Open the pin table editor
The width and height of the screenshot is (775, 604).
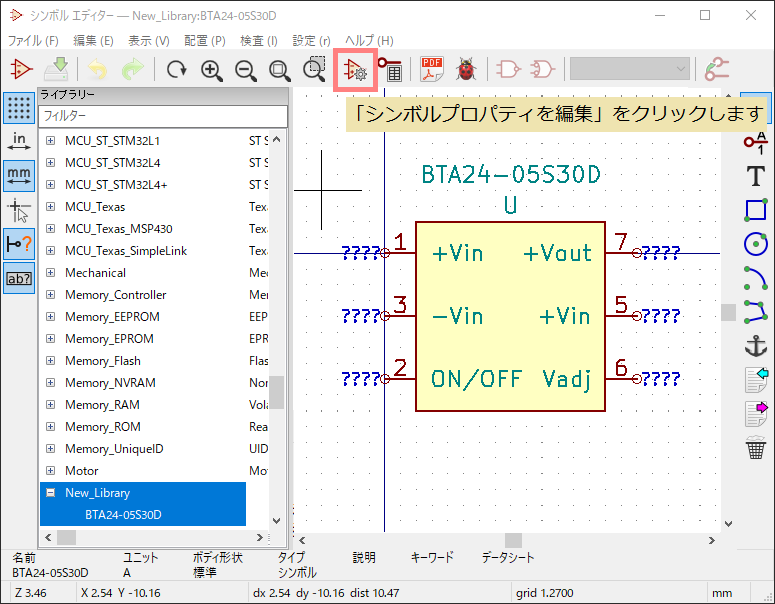click(390, 69)
